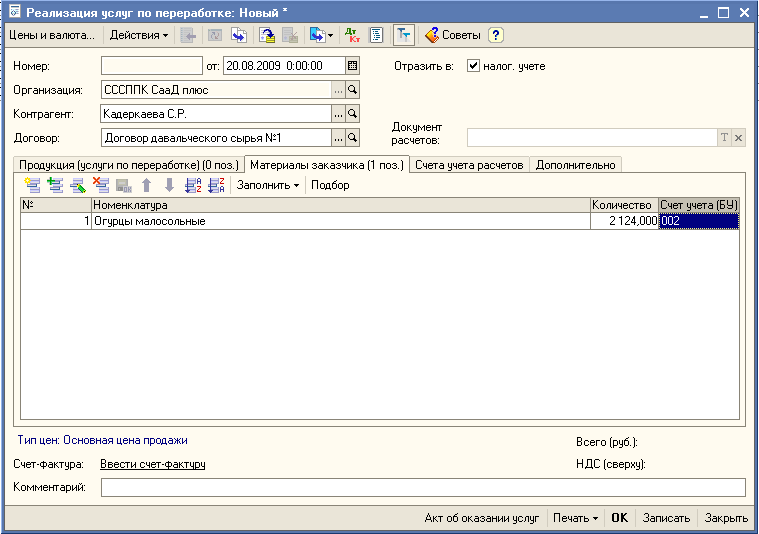Sort rows ascending A-Z
The image size is (759, 534).
[x=193, y=185]
